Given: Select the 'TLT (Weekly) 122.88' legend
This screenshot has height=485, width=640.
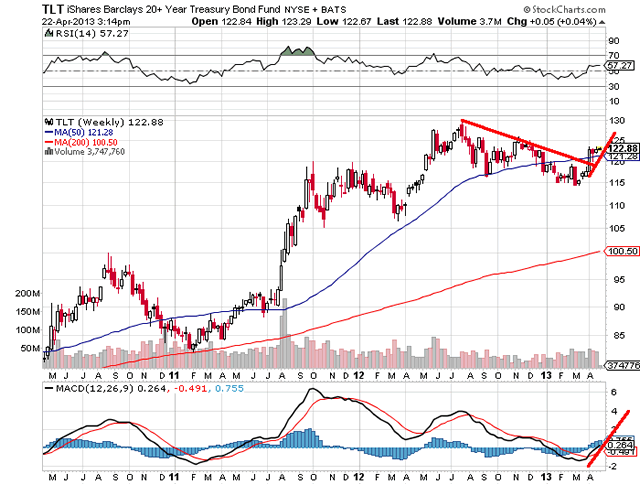Looking at the screenshot, I should (109, 122).
